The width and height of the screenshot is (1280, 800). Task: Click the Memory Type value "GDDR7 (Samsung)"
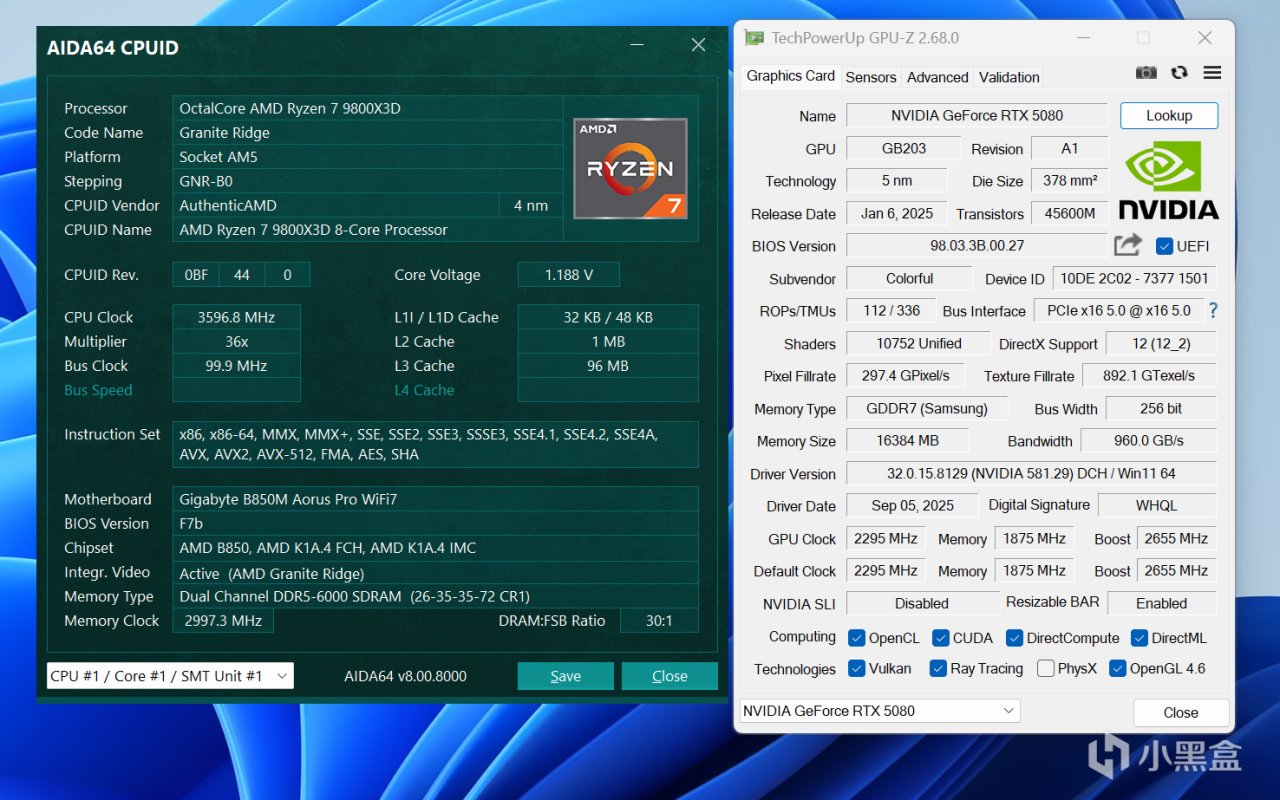pos(927,408)
